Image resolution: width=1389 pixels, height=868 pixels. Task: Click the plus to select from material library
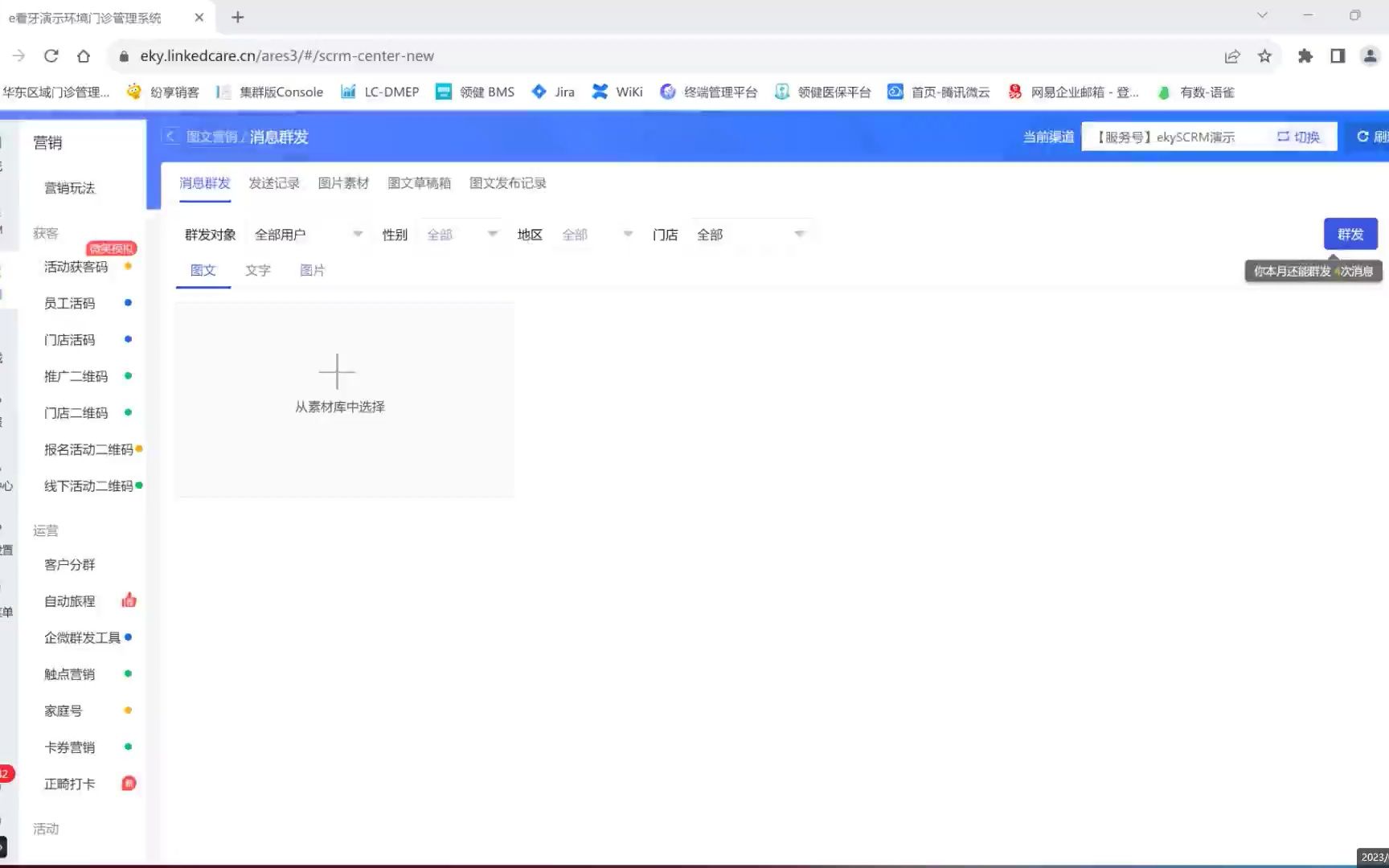pyautogui.click(x=337, y=371)
